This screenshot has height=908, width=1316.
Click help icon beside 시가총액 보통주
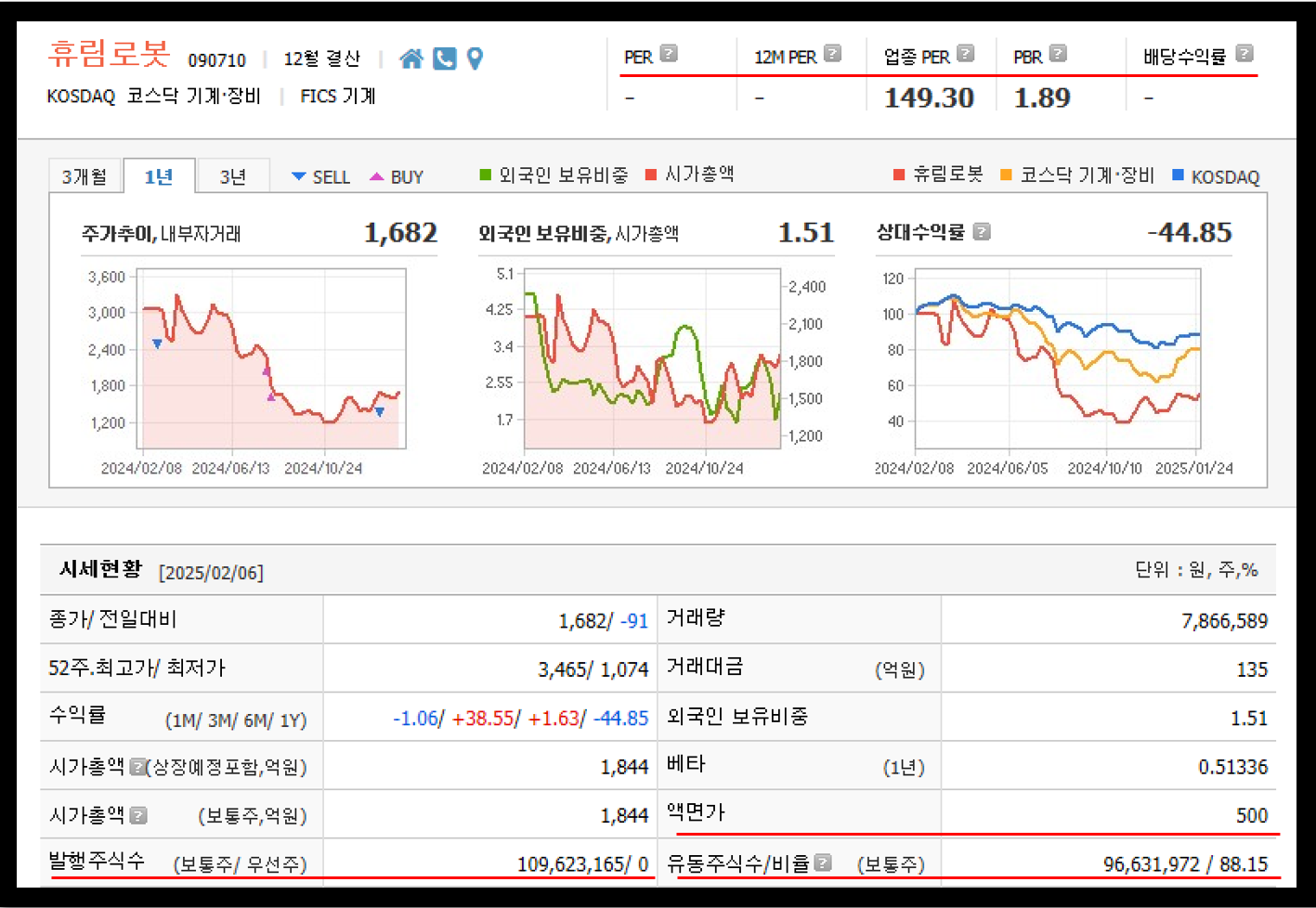pos(138,815)
